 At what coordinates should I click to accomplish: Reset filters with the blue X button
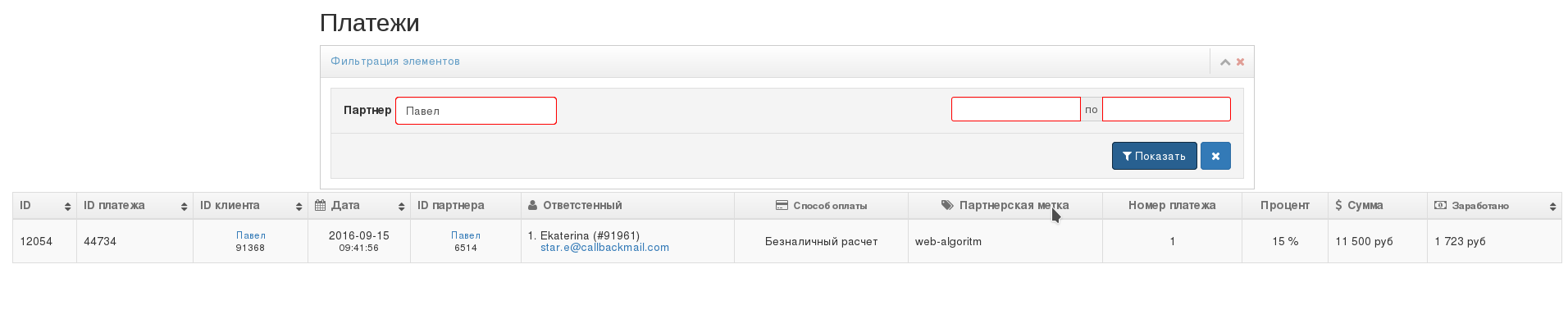pos(1215,156)
